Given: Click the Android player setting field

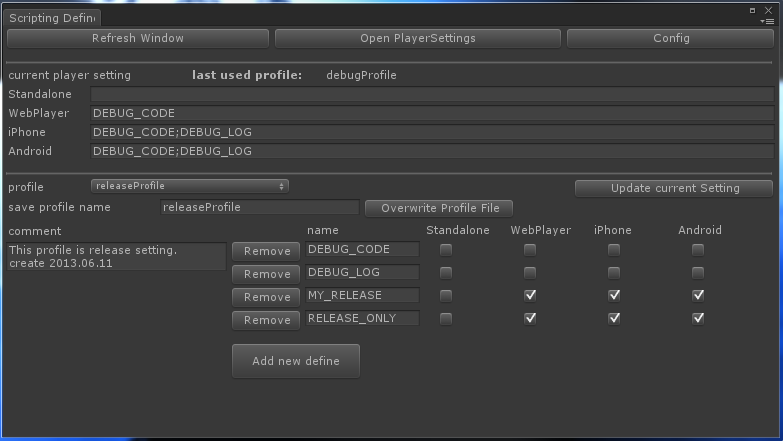Looking at the screenshot, I should pos(432,151).
